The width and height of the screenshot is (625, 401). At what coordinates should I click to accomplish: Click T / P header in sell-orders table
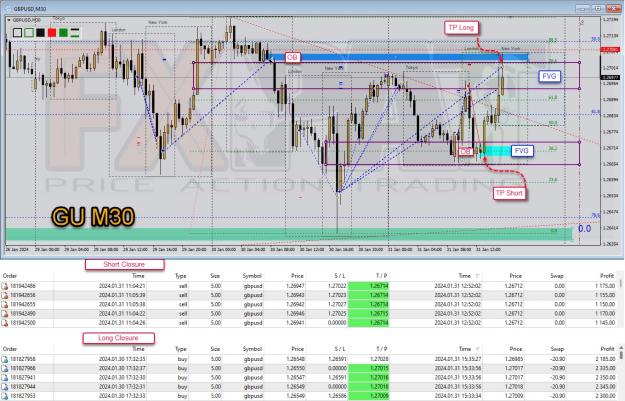381,275
